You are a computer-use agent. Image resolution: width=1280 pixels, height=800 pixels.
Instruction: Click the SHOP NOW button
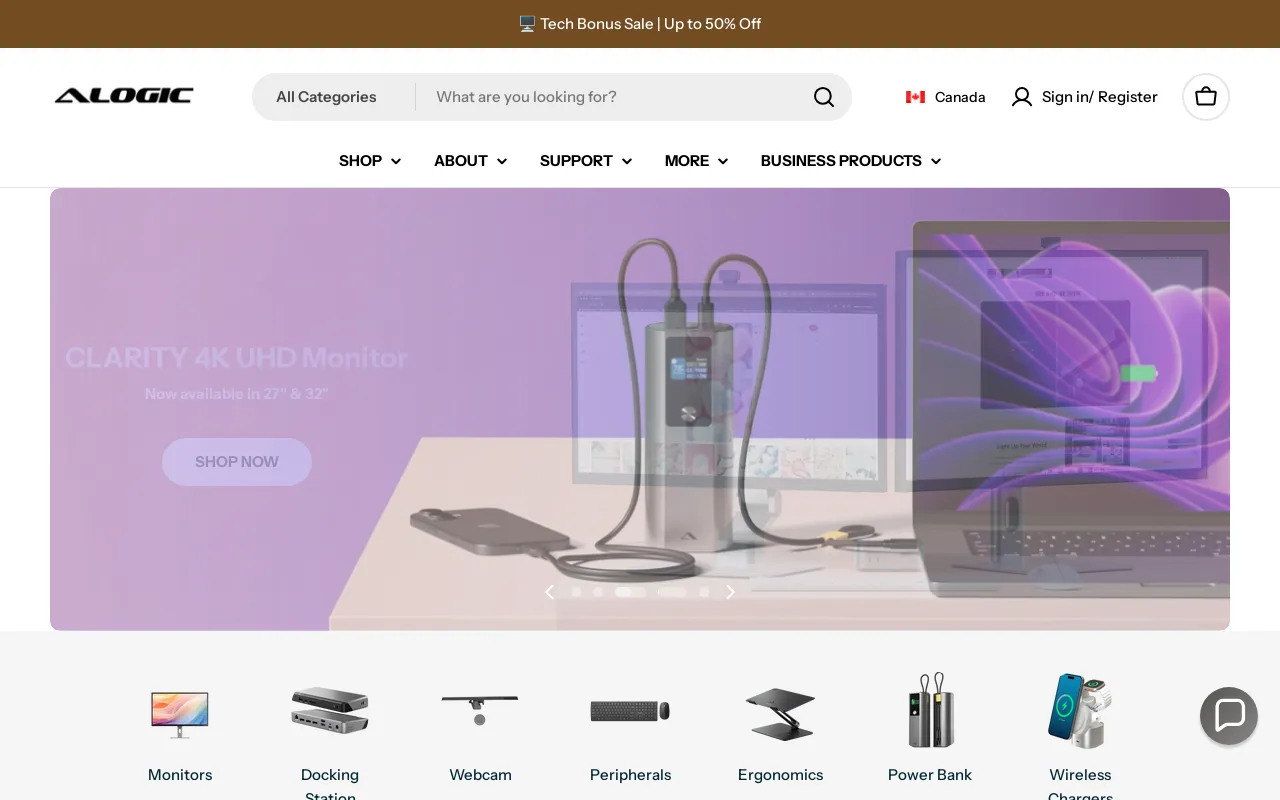pos(236,461)
